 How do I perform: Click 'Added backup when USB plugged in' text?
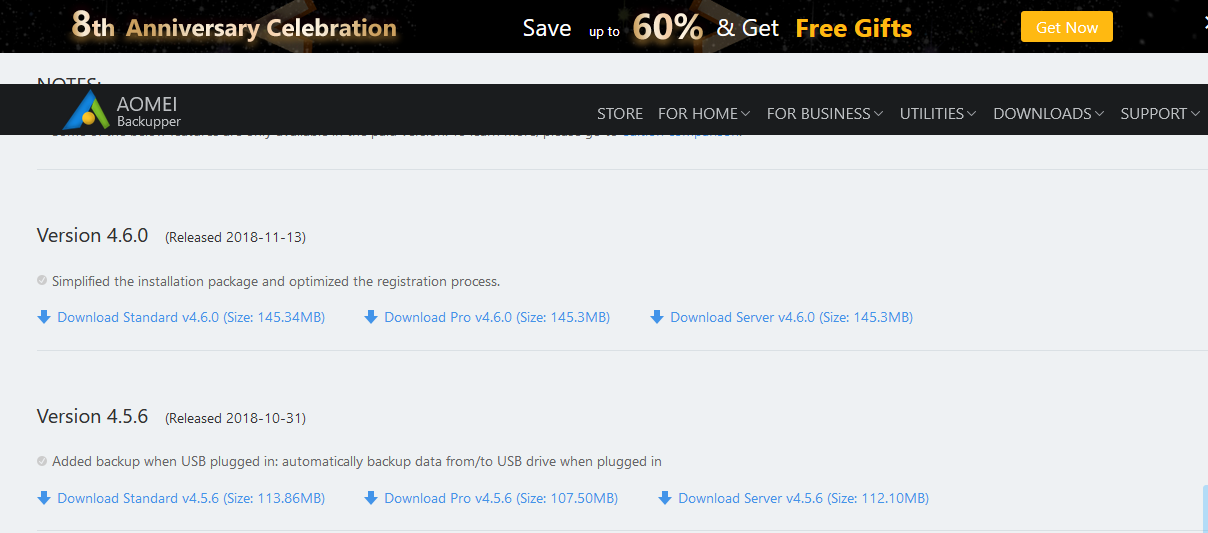point(357,462)
